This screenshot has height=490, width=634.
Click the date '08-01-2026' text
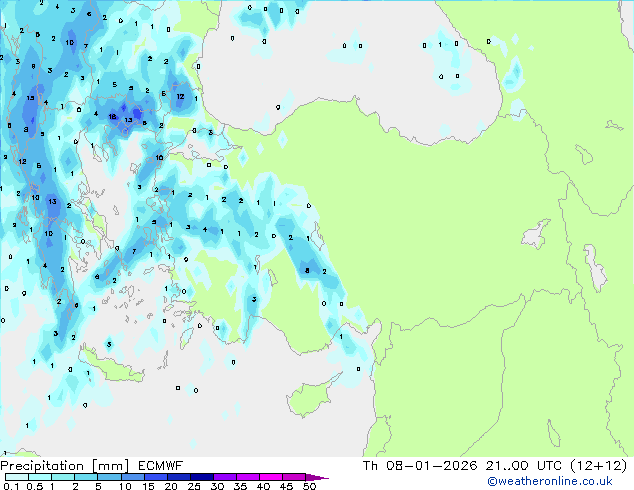tap(431, 466)
